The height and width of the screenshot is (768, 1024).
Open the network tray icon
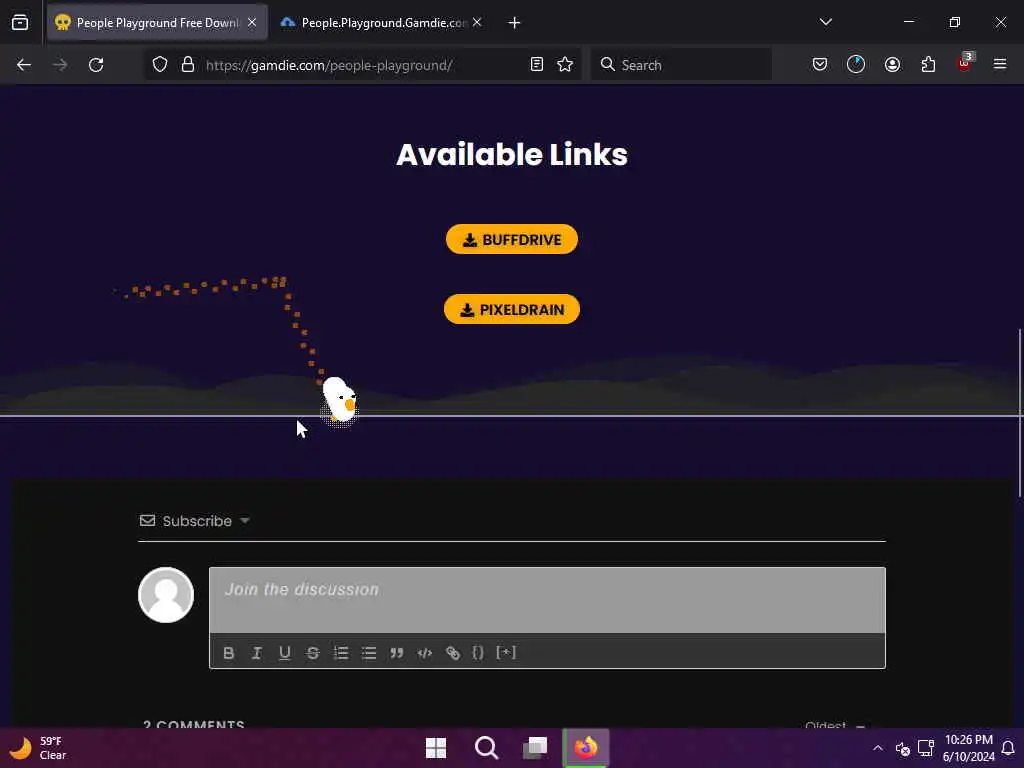click(925, 748)
